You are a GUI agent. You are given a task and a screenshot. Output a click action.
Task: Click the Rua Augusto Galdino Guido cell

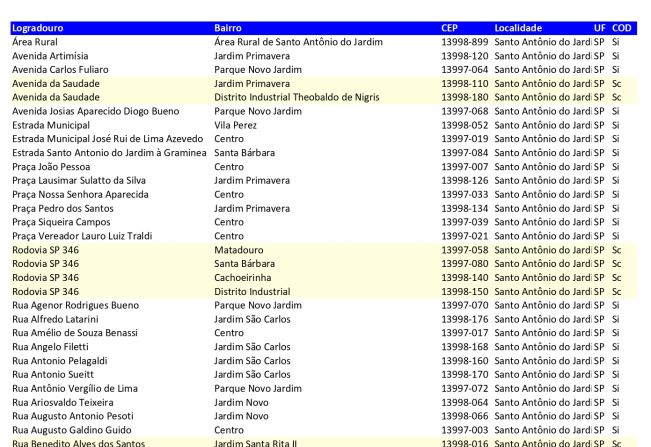74,429
